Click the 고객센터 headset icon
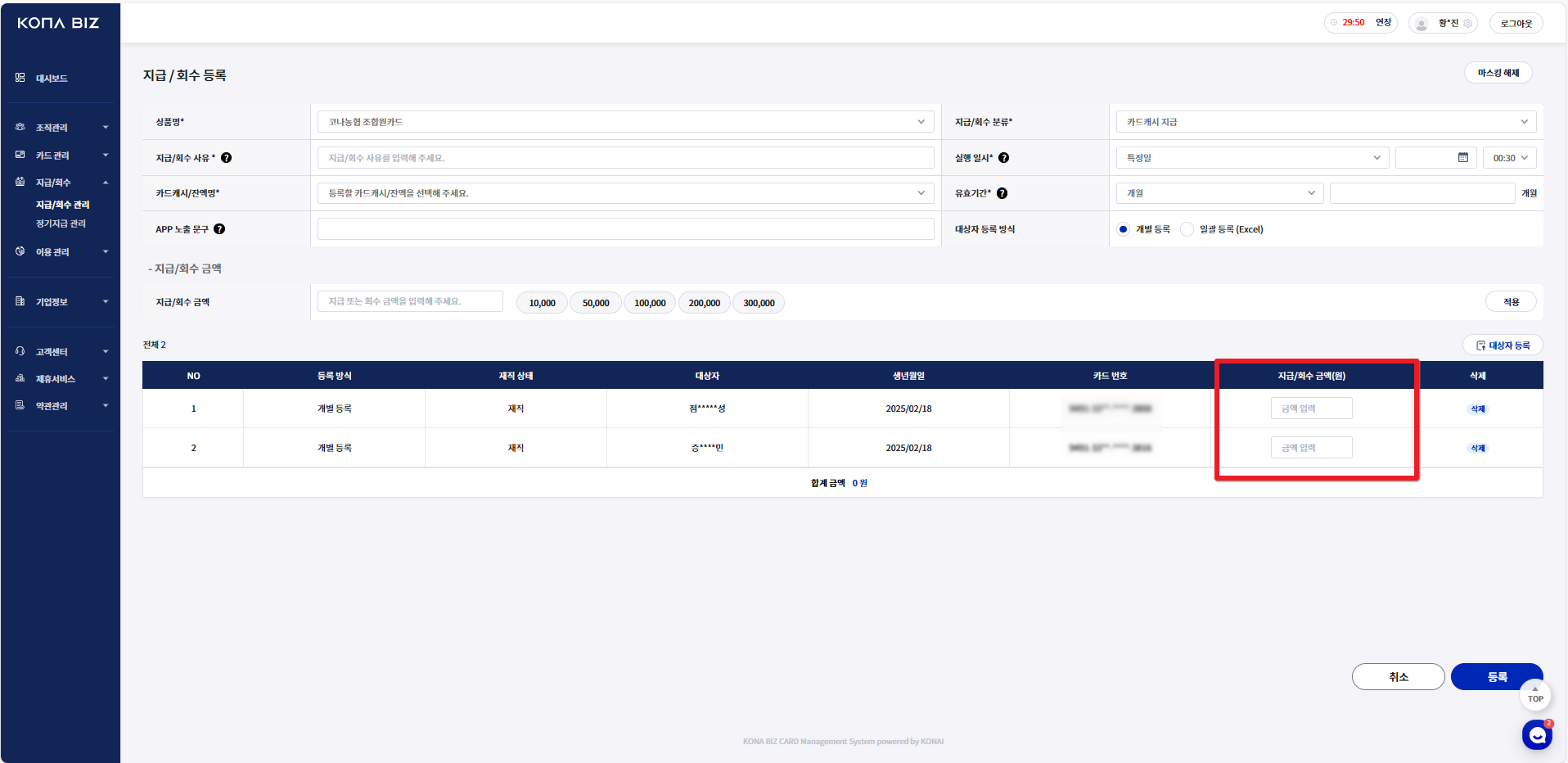 point(20,351)
